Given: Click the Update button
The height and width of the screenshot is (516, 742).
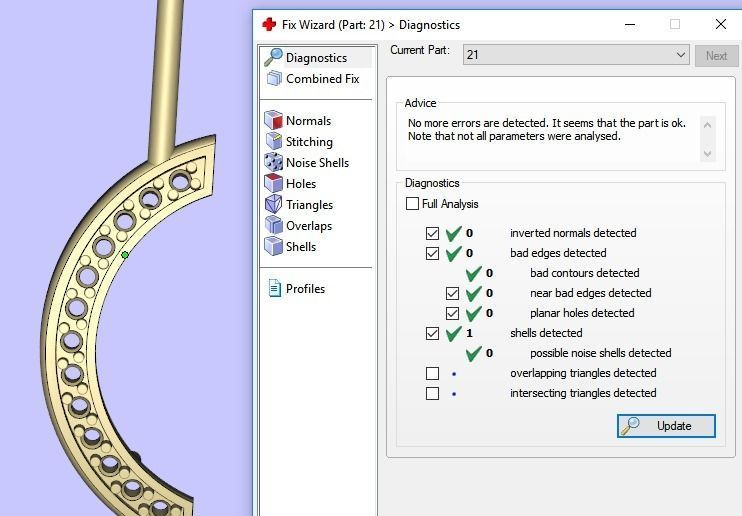Looking at the screenshot, I should (666, 426).
